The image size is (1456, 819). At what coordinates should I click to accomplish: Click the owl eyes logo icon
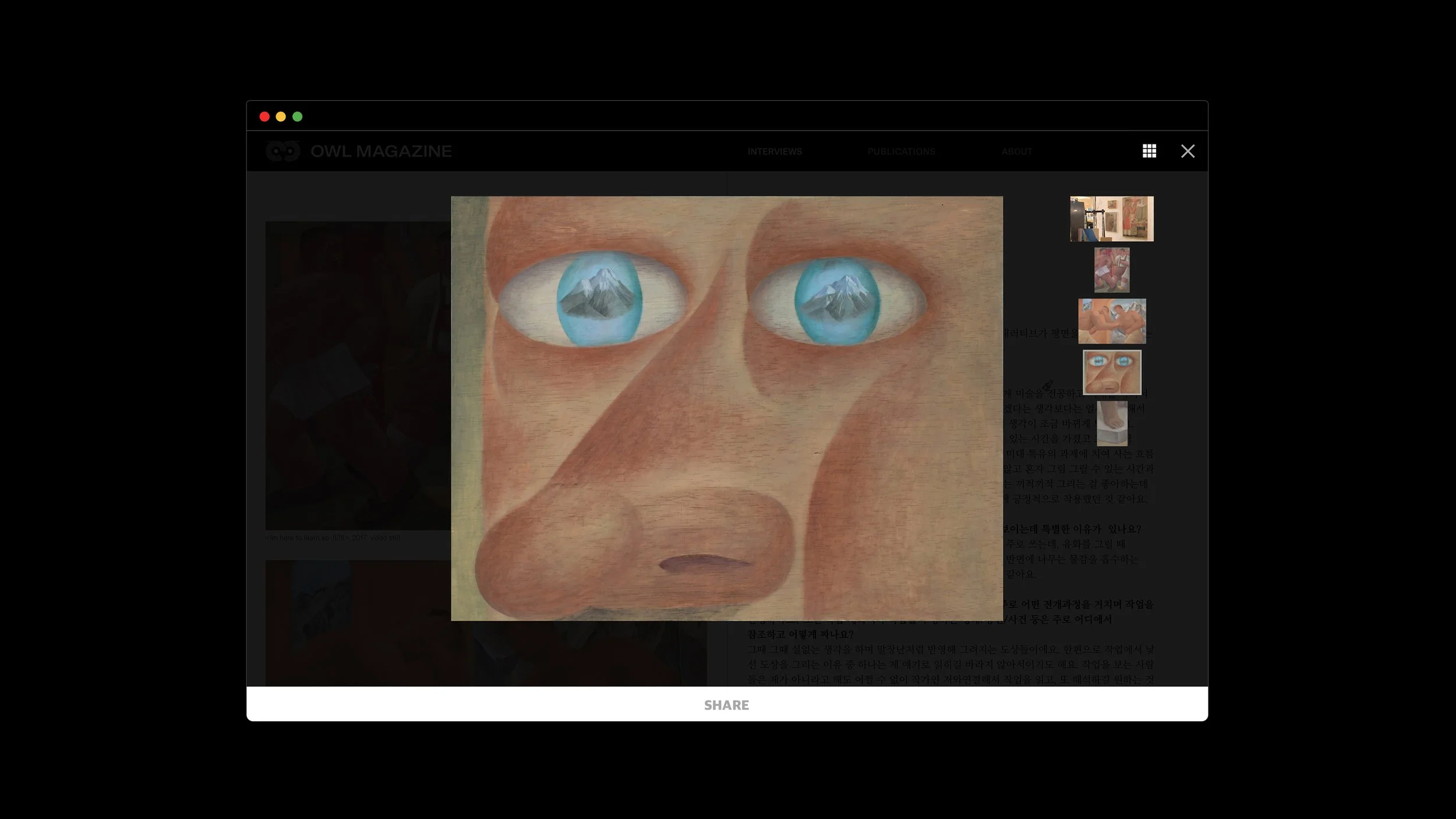283,151
